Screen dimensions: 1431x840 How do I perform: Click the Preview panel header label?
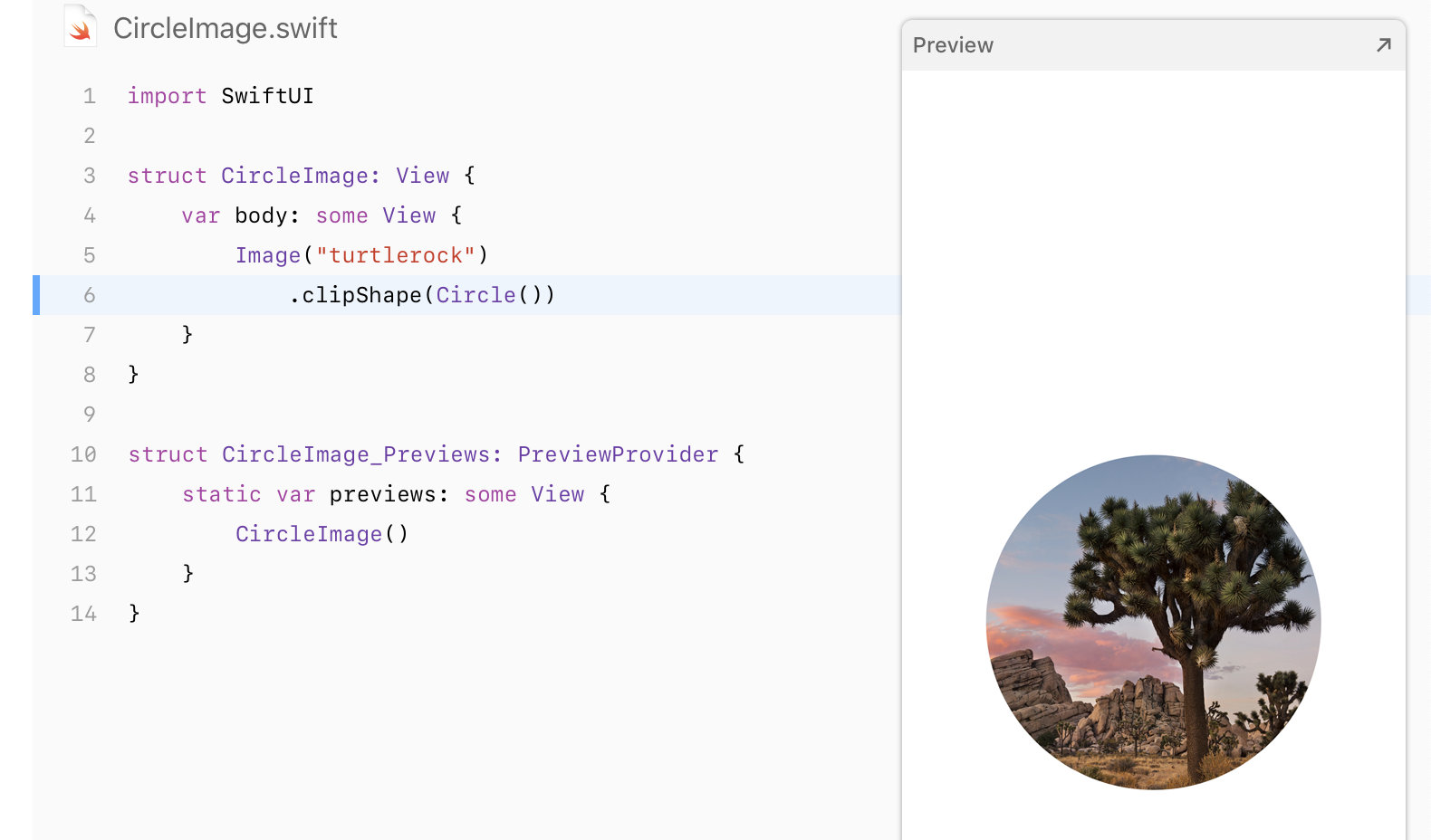953,45
